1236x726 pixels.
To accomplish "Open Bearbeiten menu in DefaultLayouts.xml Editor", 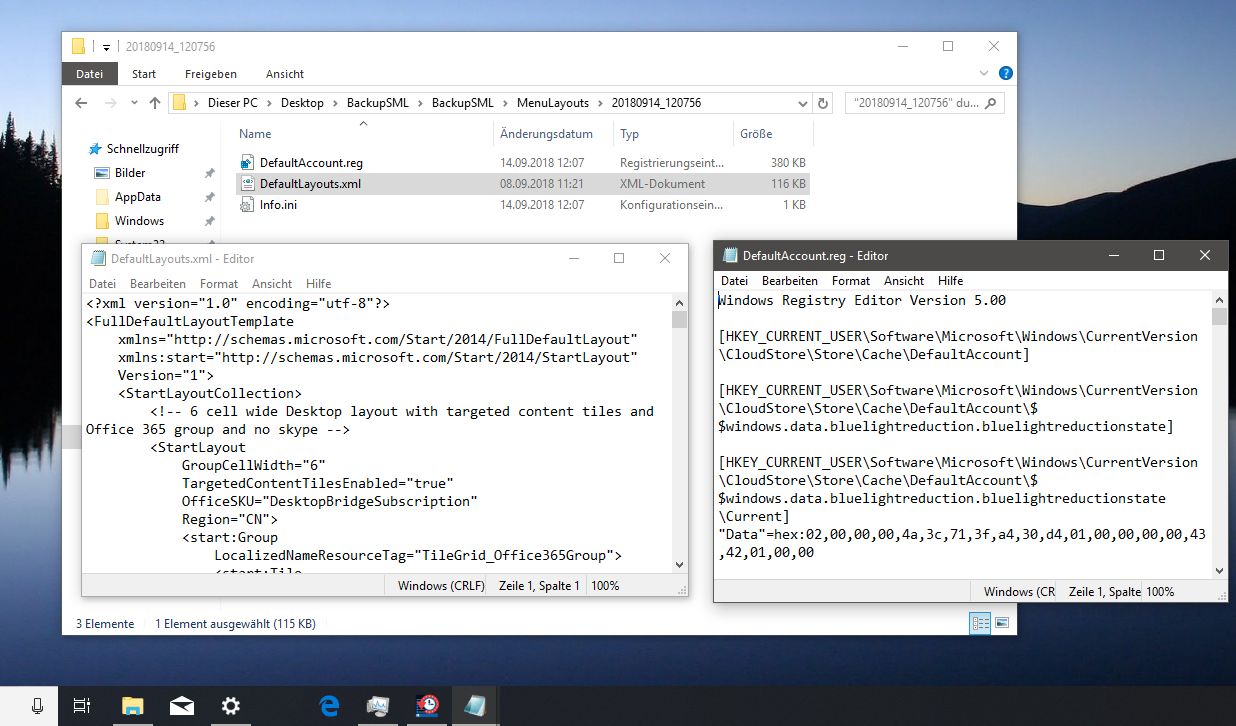I will click(158, 284).
